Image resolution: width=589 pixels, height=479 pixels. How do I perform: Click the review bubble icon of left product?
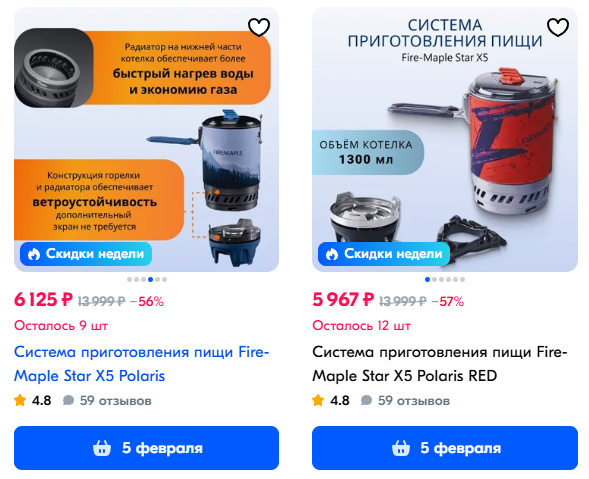click(68, 400)
